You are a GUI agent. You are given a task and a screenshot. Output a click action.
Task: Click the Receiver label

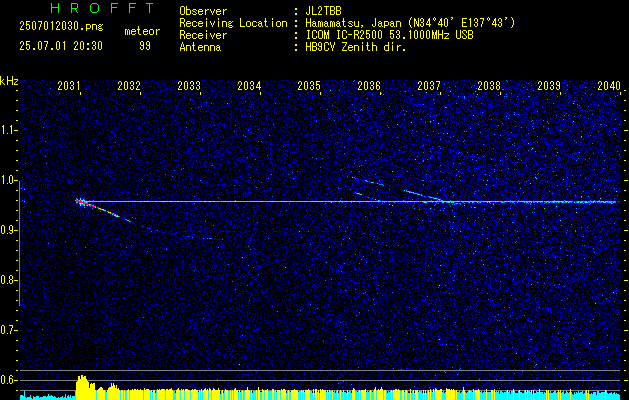pyautogui.click(x=203, y=35)
